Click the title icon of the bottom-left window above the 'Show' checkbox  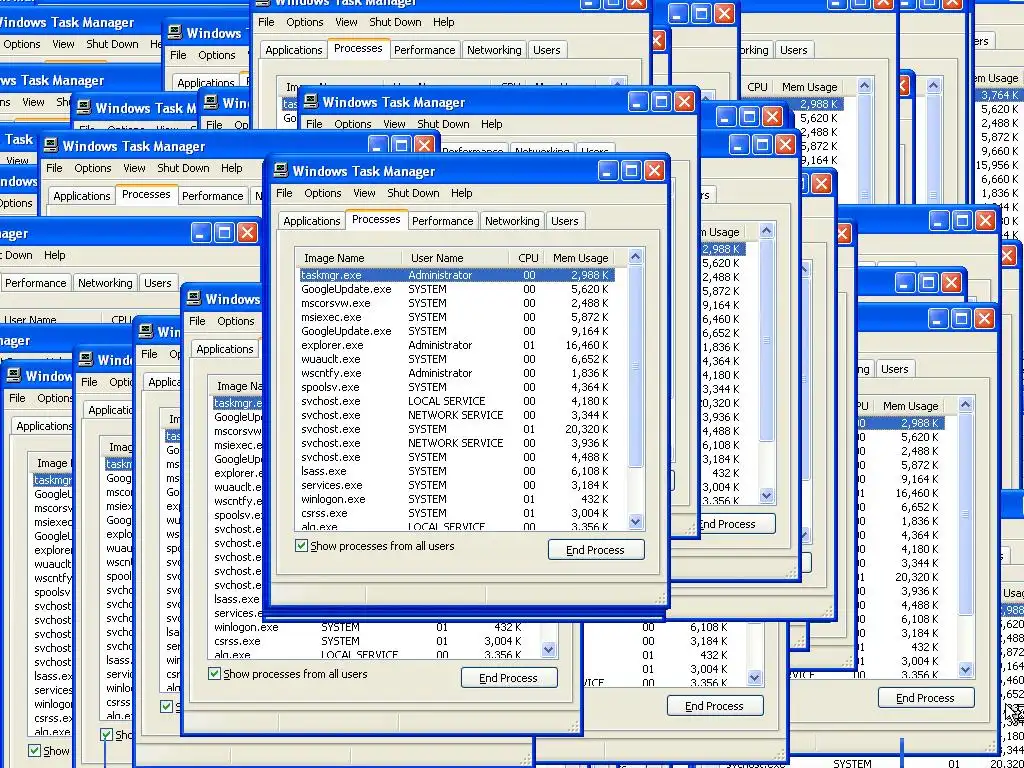(x=13, y=376)
